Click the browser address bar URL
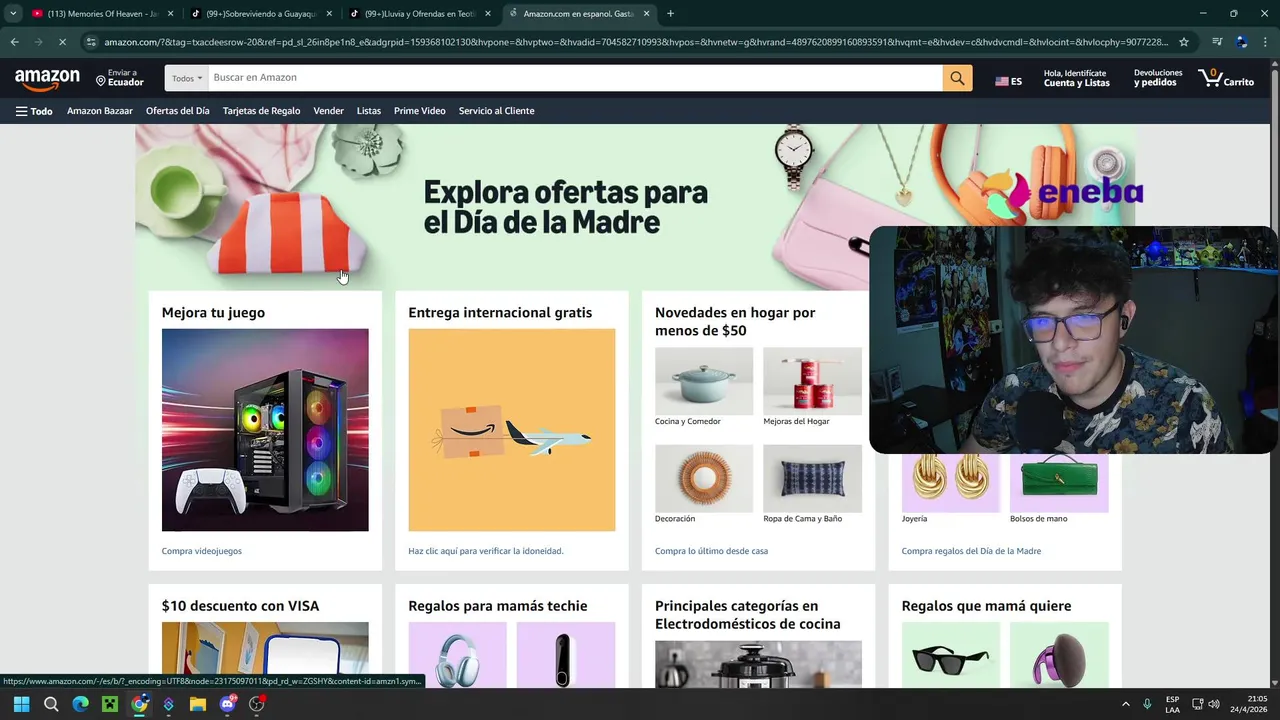This screenshot has width=1280, height=720. pos(635,42)
